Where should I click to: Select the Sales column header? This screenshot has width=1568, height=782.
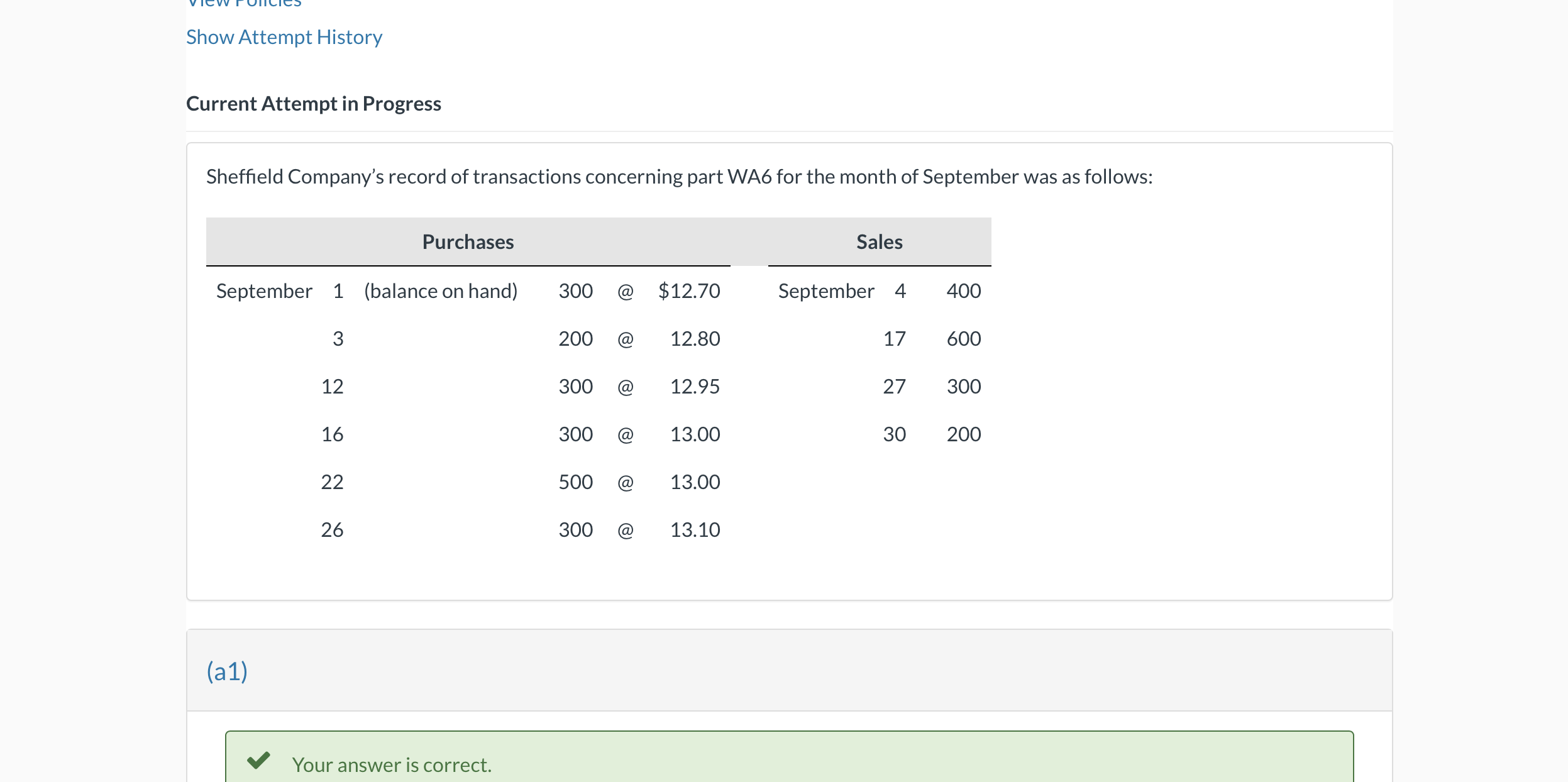tap(879, 242)
